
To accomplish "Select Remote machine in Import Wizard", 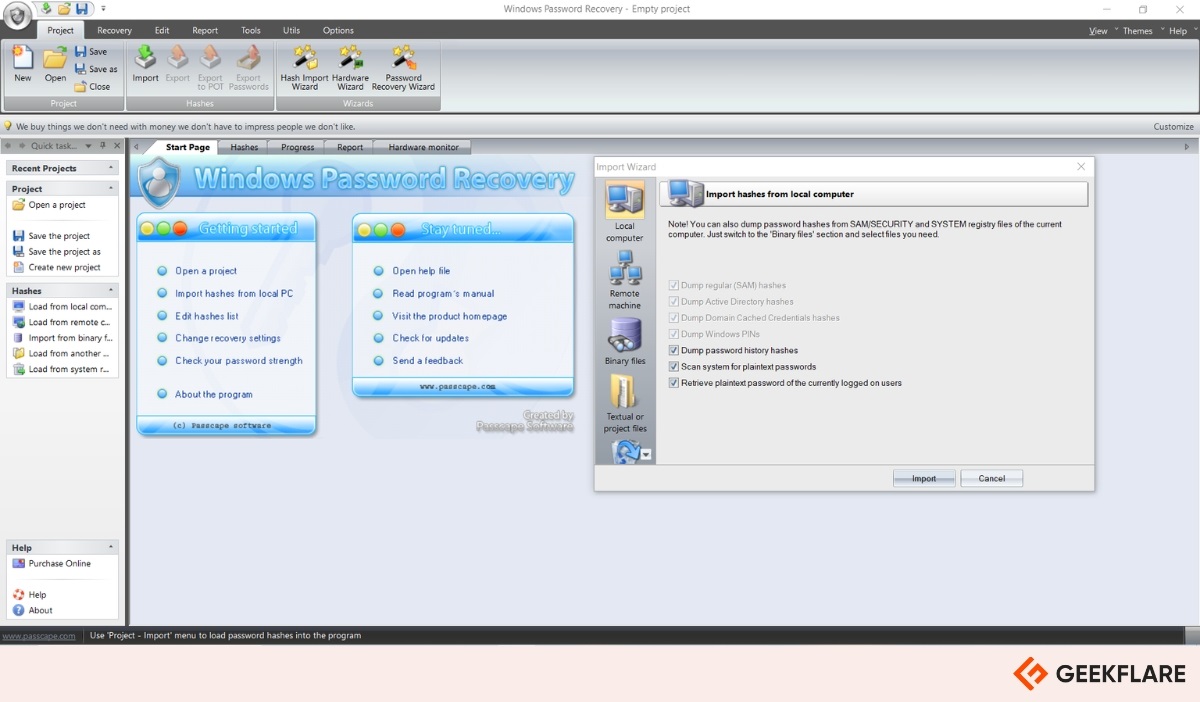I will (x=625, y=281).
